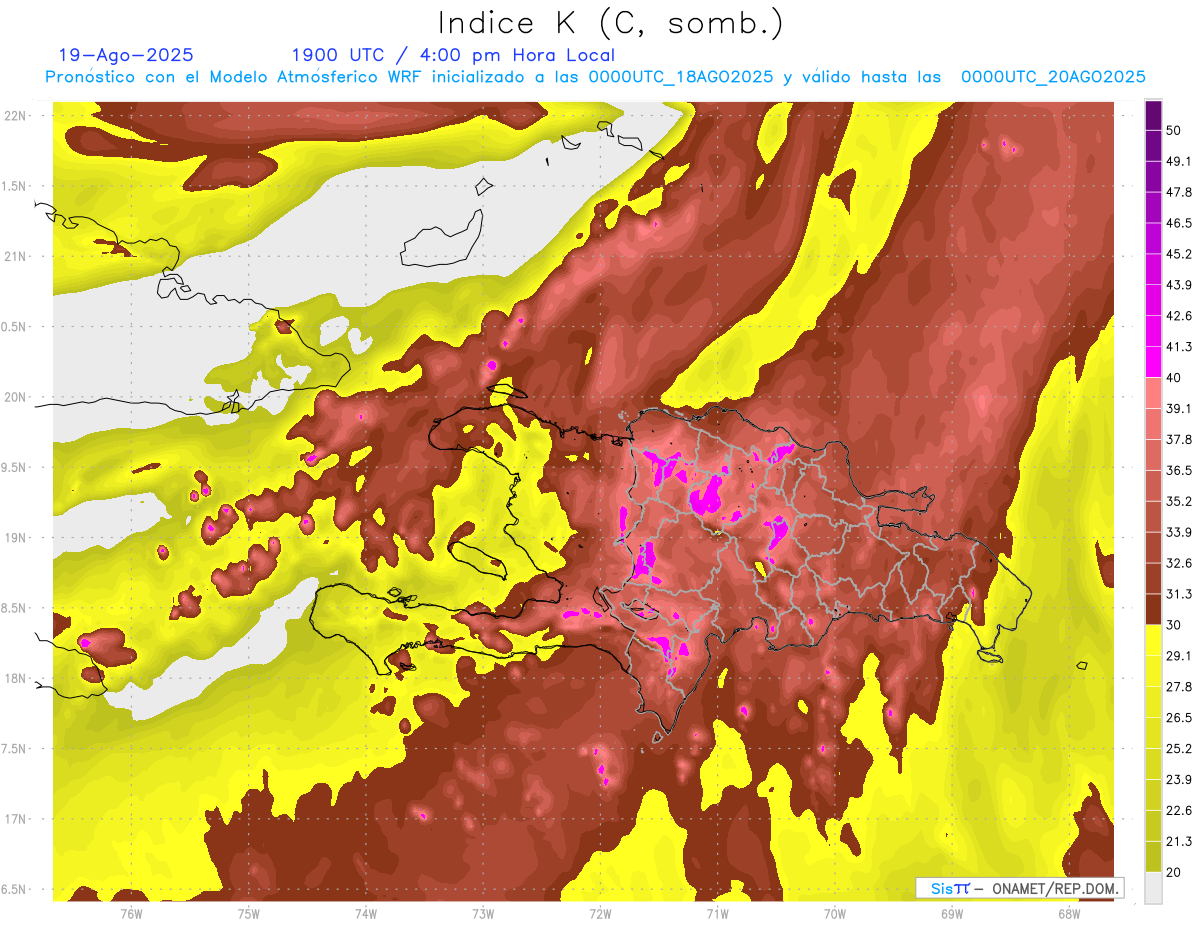Click the colorbar value "25.2"
This screenshot has width=1200, height=927.
pos(1179,749)
